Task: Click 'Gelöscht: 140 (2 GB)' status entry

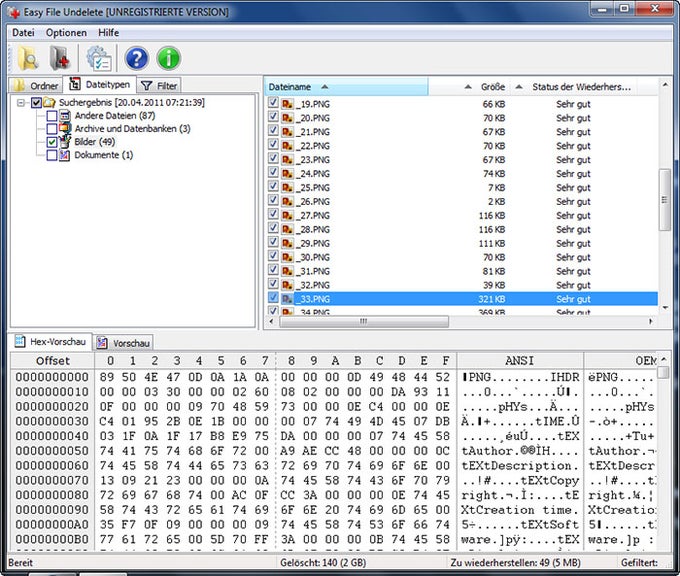Action: (x=323, y=563)
